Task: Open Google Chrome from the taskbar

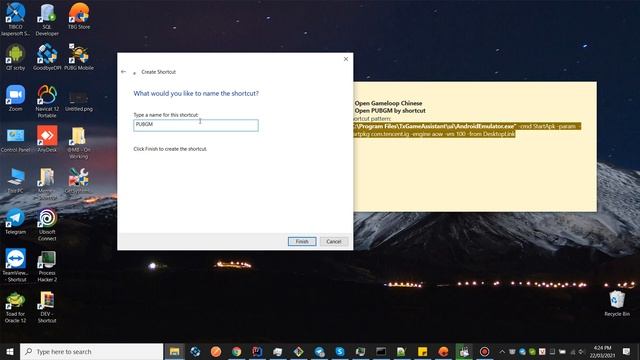Action: click(x=236, y=351)
